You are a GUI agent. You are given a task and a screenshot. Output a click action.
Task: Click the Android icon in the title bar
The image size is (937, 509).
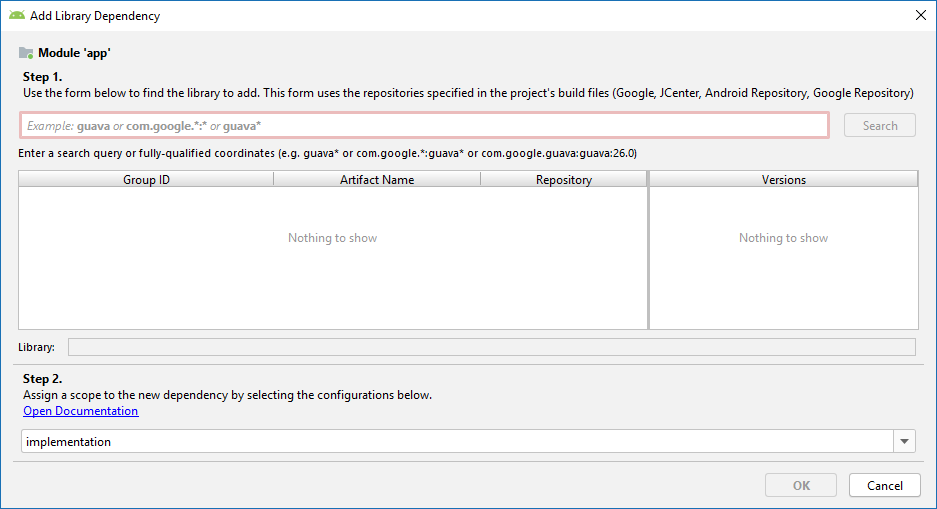17,16
